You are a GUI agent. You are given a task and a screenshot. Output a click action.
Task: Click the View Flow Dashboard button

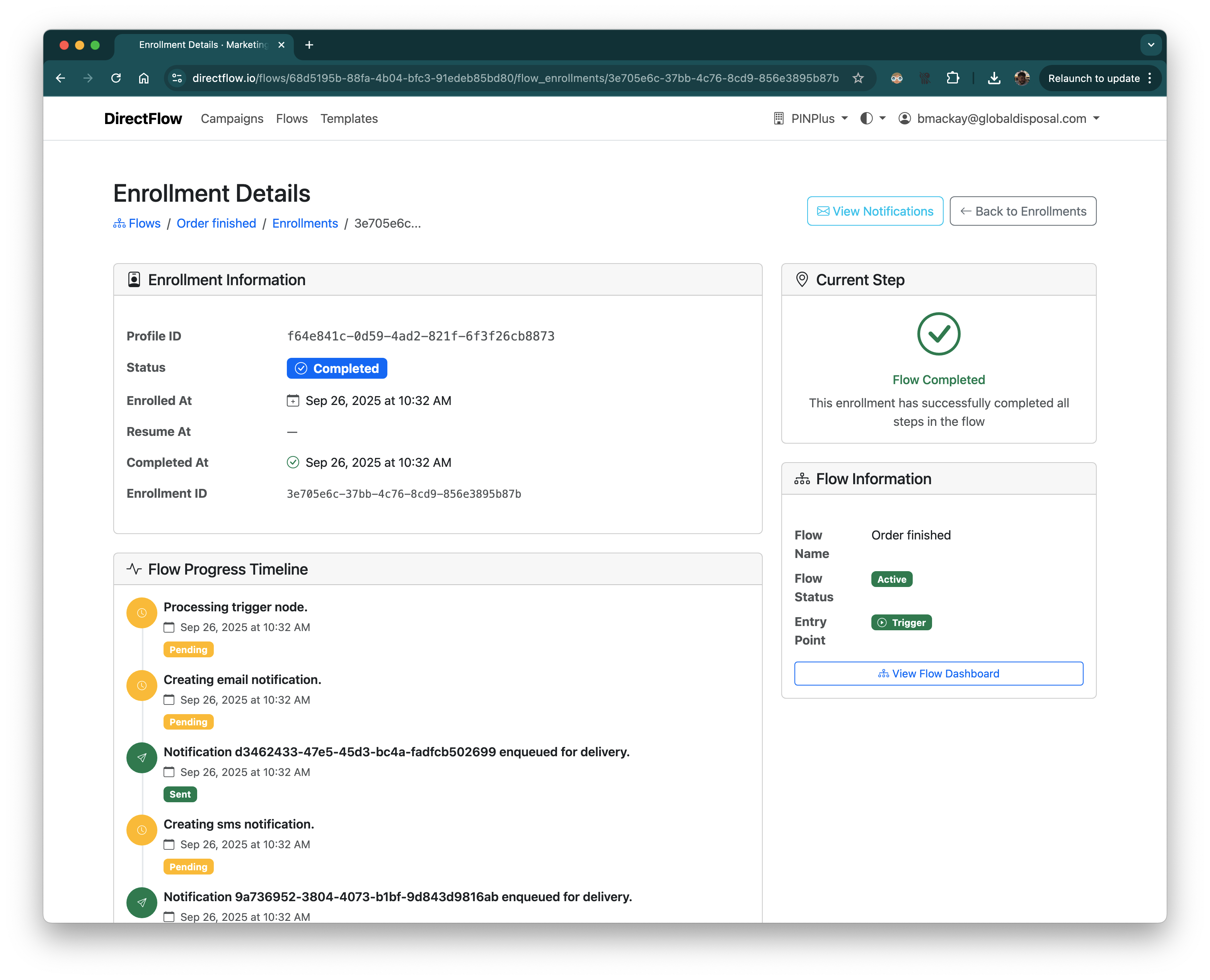(x=938, y=674)
